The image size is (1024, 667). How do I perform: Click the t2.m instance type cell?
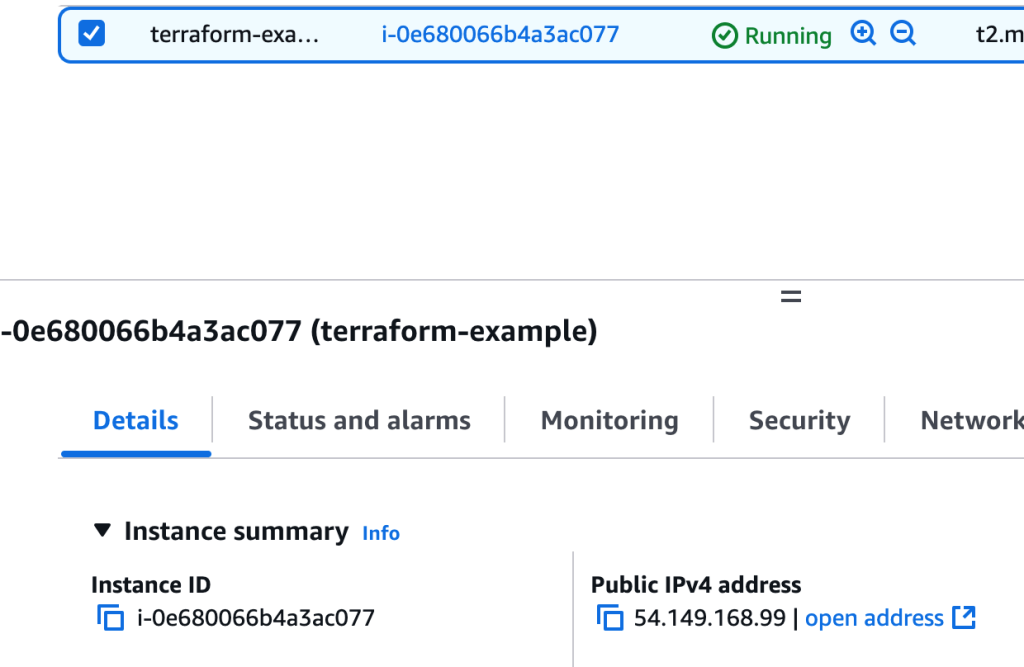pyautogui.click(x=998, y=35)
